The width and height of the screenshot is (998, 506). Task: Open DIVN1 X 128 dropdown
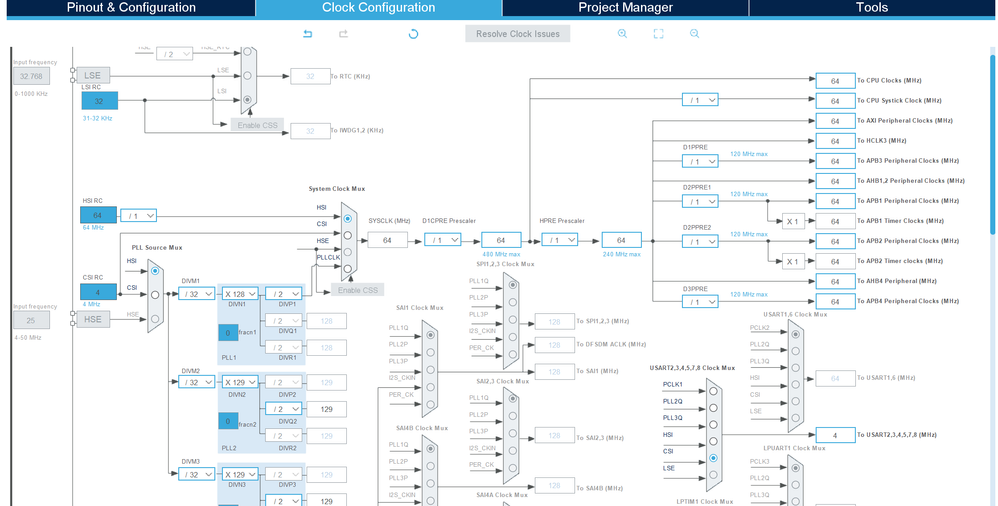coord(240,294)
